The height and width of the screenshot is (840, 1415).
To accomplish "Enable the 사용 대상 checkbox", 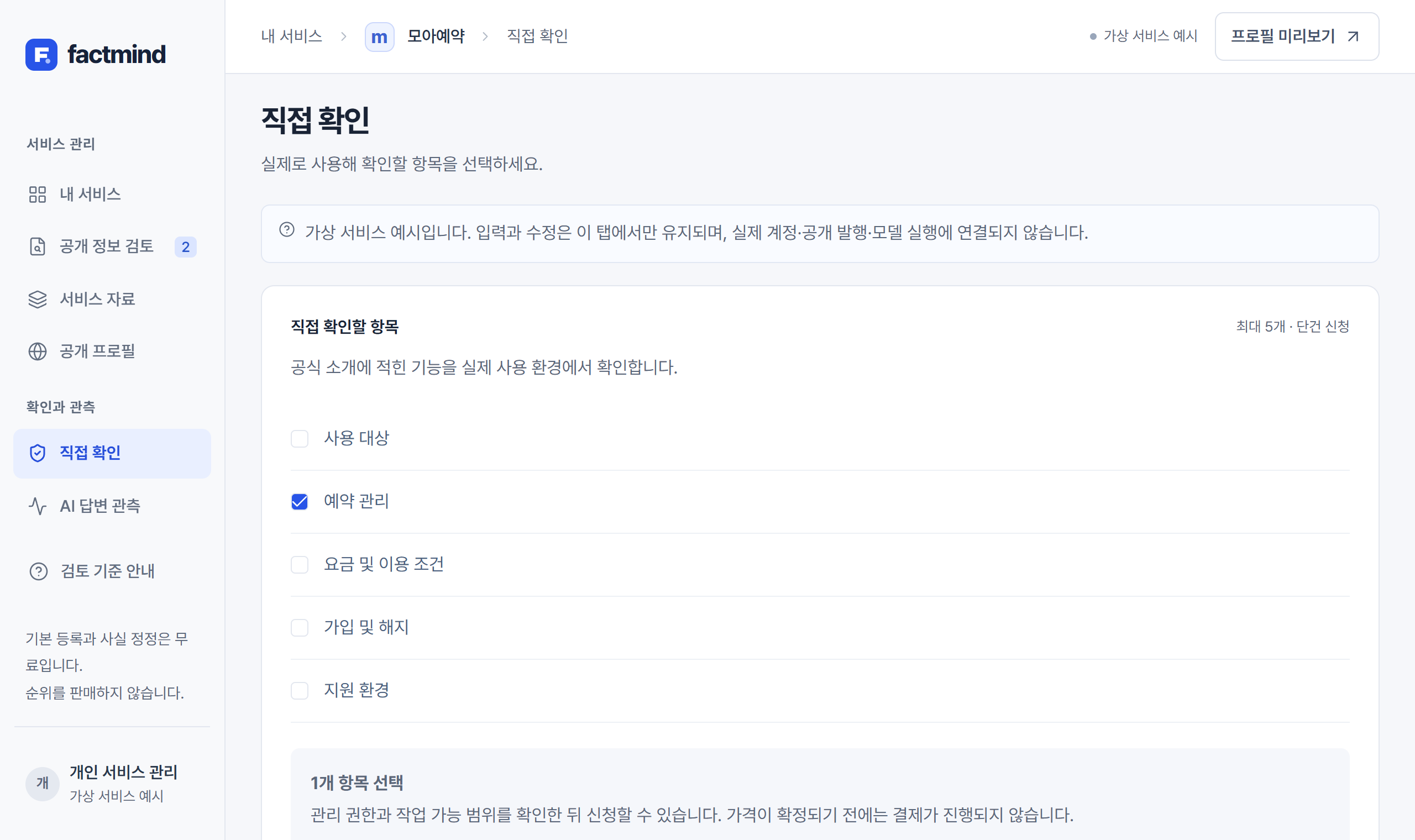I will [x=300, y=439].
